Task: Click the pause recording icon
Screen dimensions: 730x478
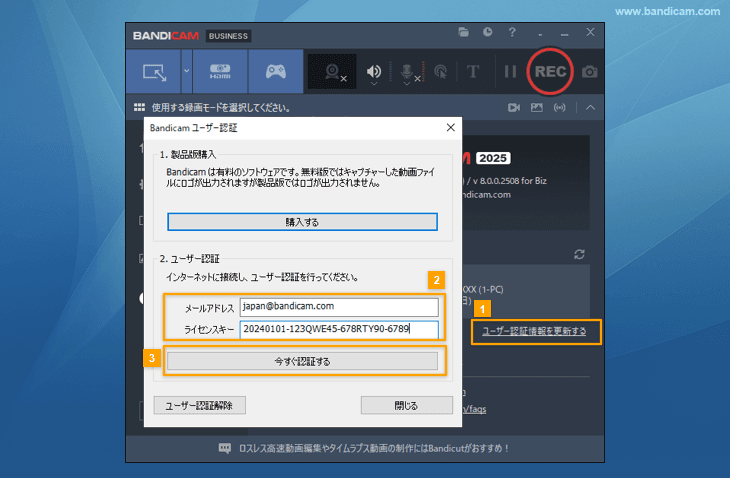Action: 510,72
